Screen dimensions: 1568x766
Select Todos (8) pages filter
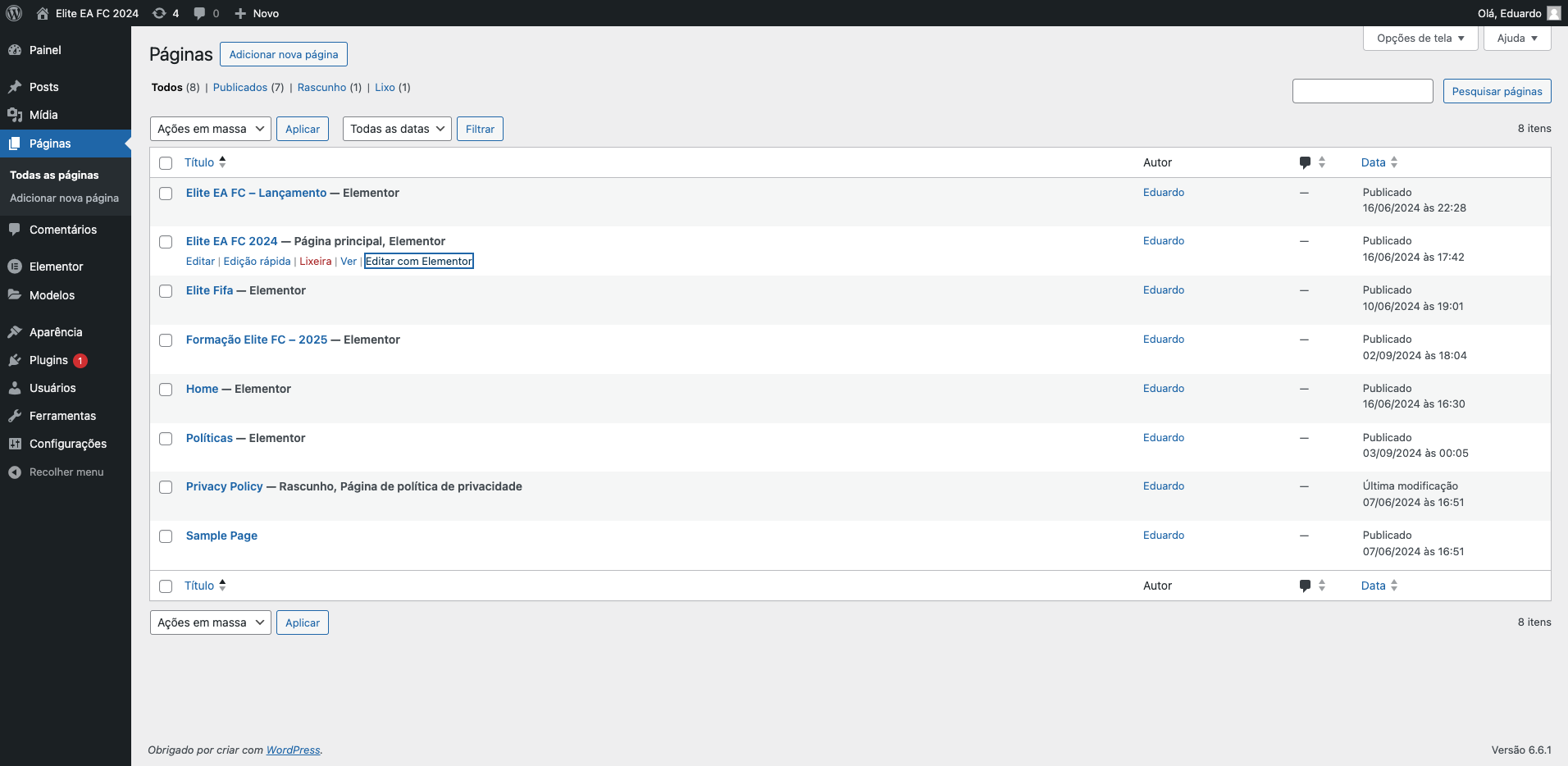point(175,87)
